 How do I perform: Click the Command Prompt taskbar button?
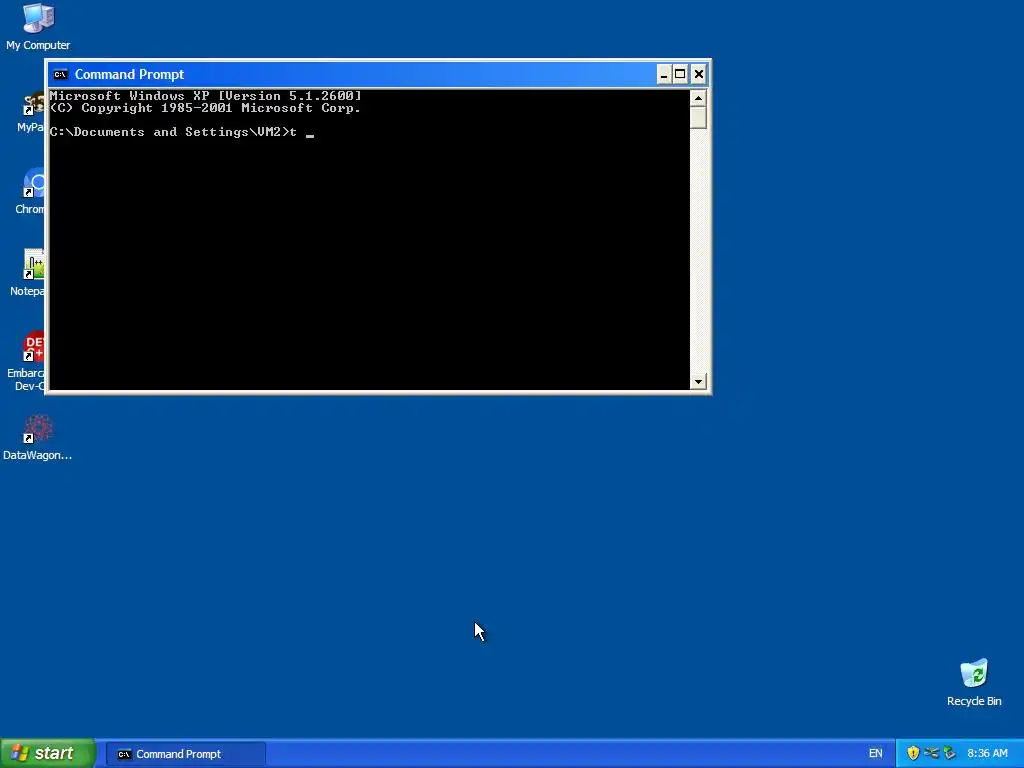[185, 754]
